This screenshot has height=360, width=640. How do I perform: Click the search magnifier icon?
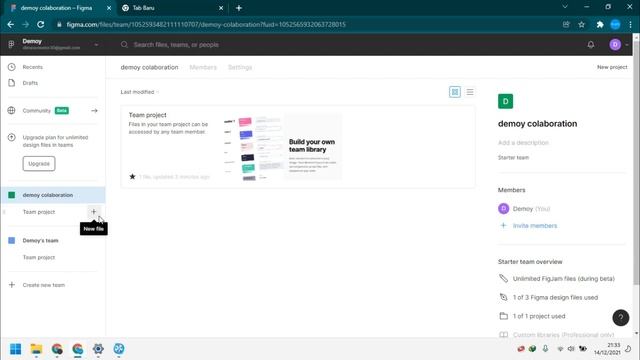pyautogui.click(x=124, y=44)
